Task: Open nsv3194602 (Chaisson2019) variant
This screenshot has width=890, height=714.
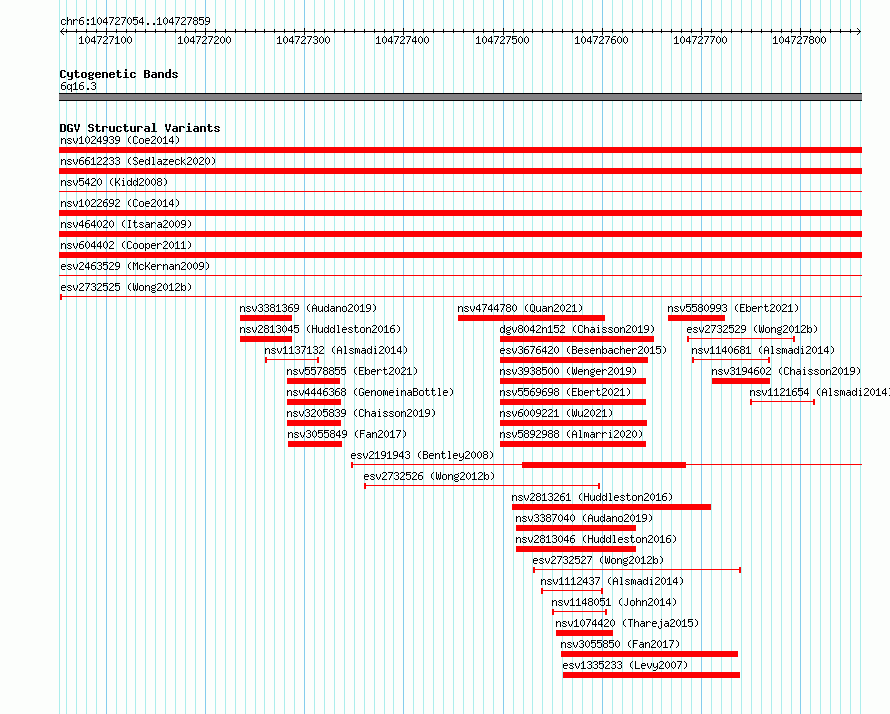Action: coord(786,371)
